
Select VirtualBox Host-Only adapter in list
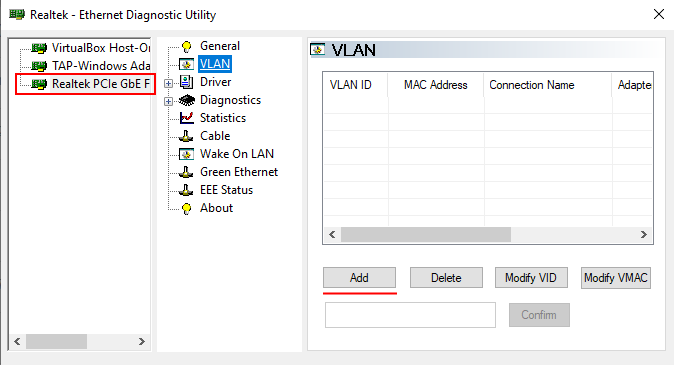click(x=101, y=48)
